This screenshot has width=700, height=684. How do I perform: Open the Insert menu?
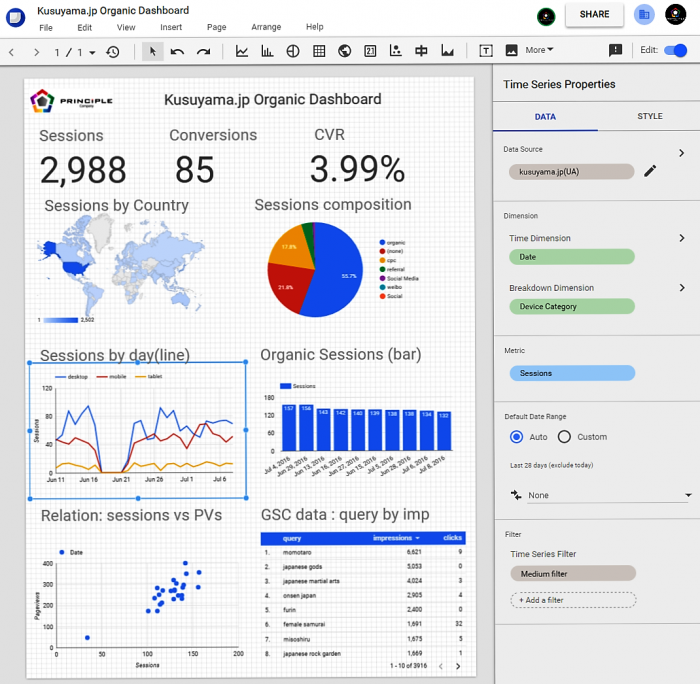[x=171, y=27]
